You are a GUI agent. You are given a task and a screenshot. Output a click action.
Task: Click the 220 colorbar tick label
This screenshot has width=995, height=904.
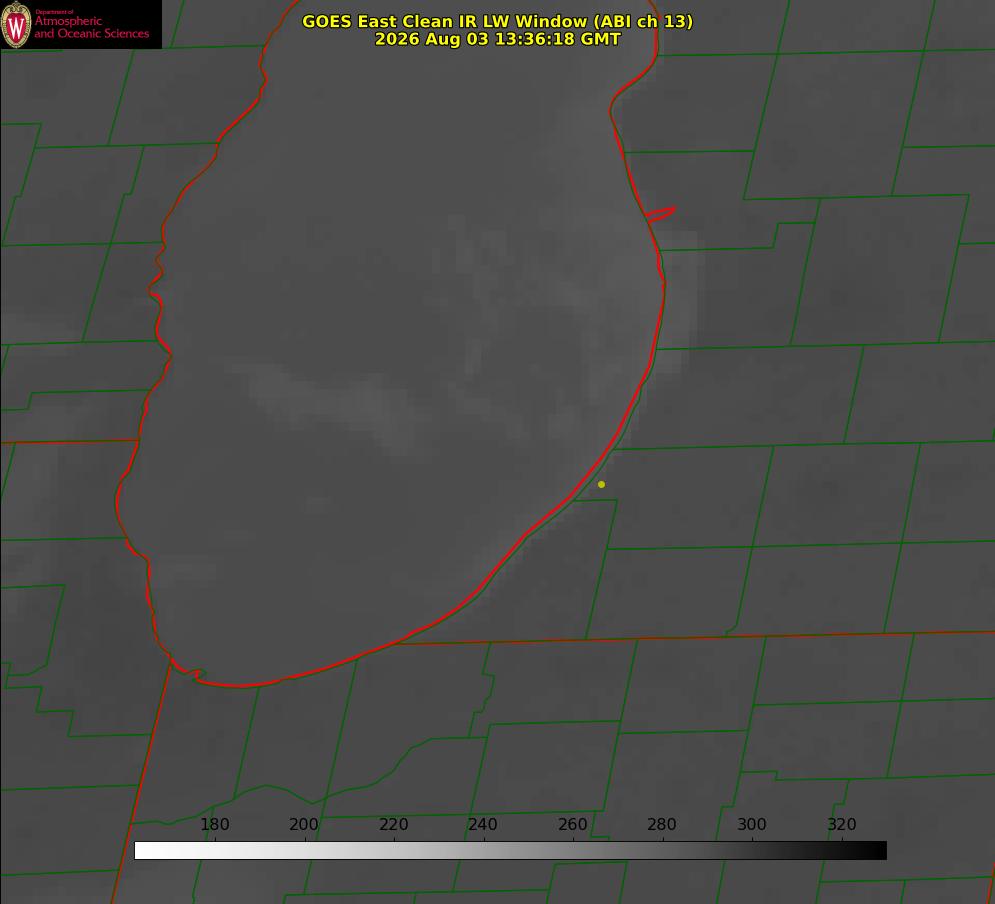click(x=393, y=824)
